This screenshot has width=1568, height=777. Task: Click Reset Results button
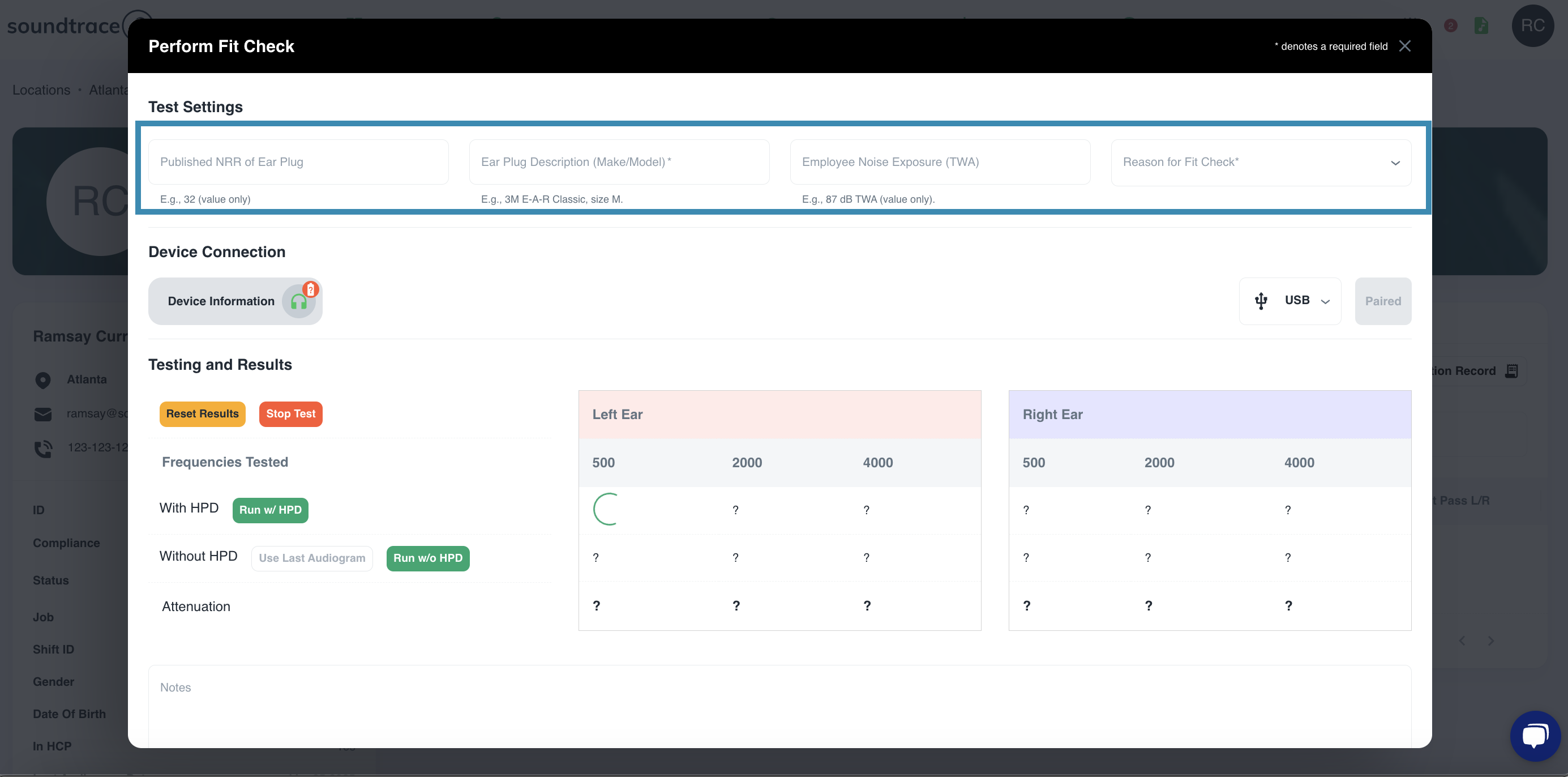[202, 414]
